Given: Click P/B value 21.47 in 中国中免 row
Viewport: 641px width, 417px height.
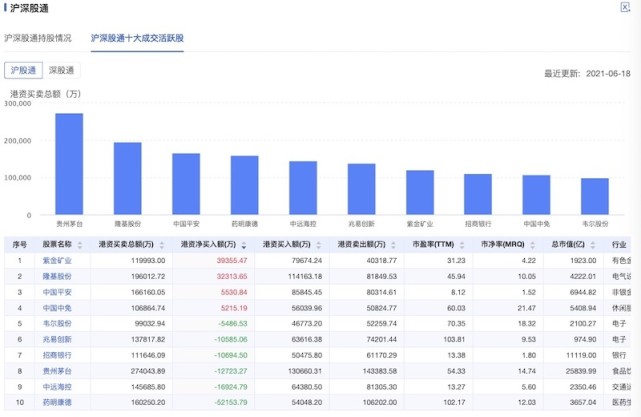Looking at the screenshot, I should click(527, 308).
